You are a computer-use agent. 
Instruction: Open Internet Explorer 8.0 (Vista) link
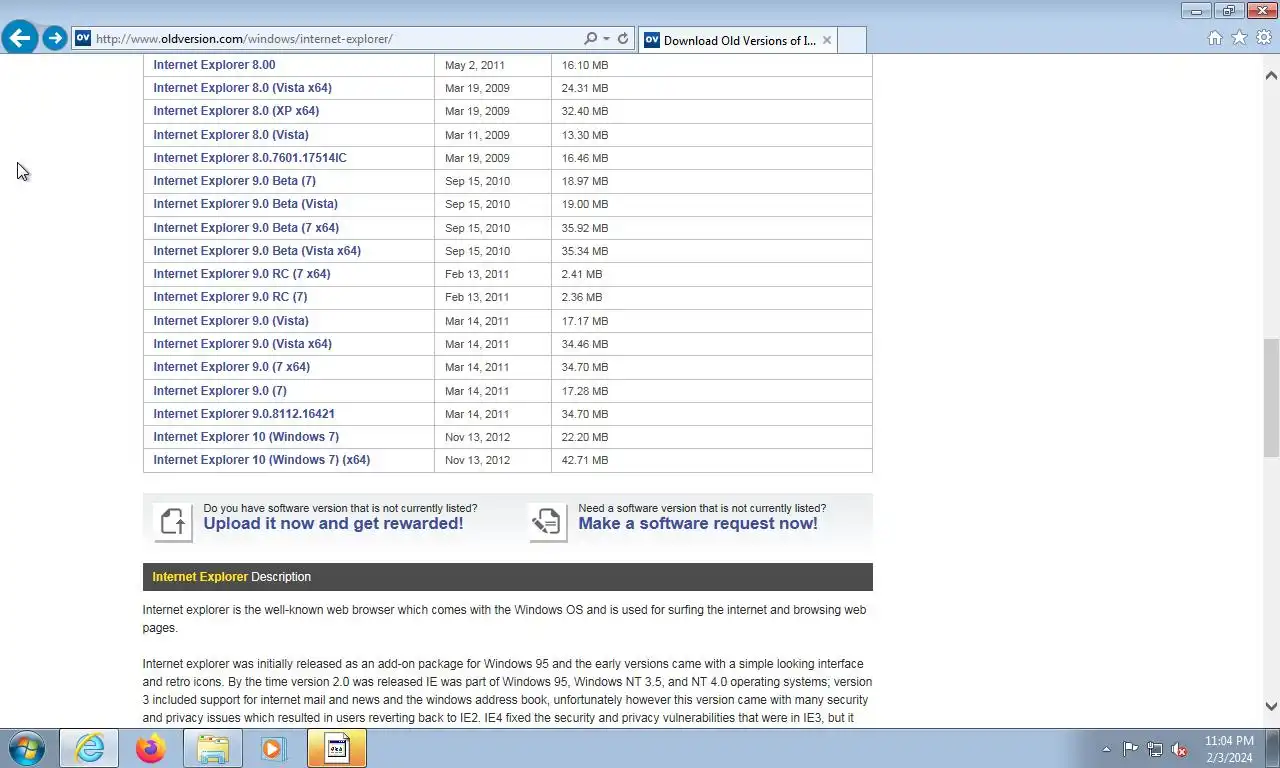(231, 135)
